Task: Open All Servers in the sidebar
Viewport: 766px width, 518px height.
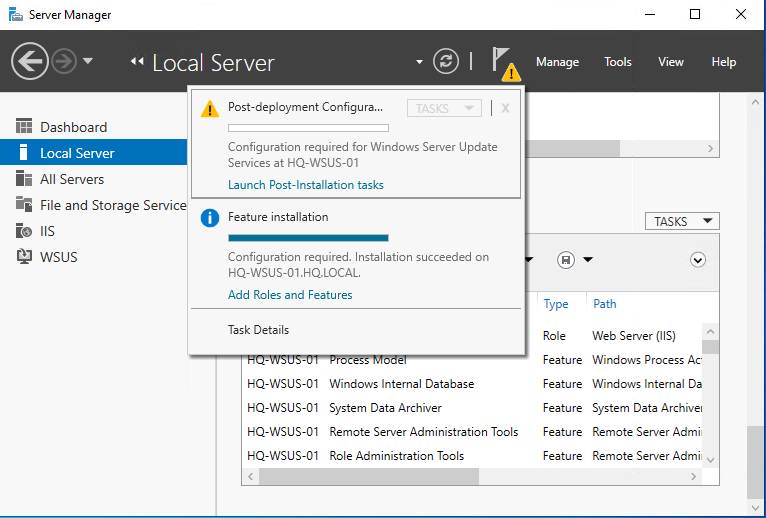Action: coord(72,179)
